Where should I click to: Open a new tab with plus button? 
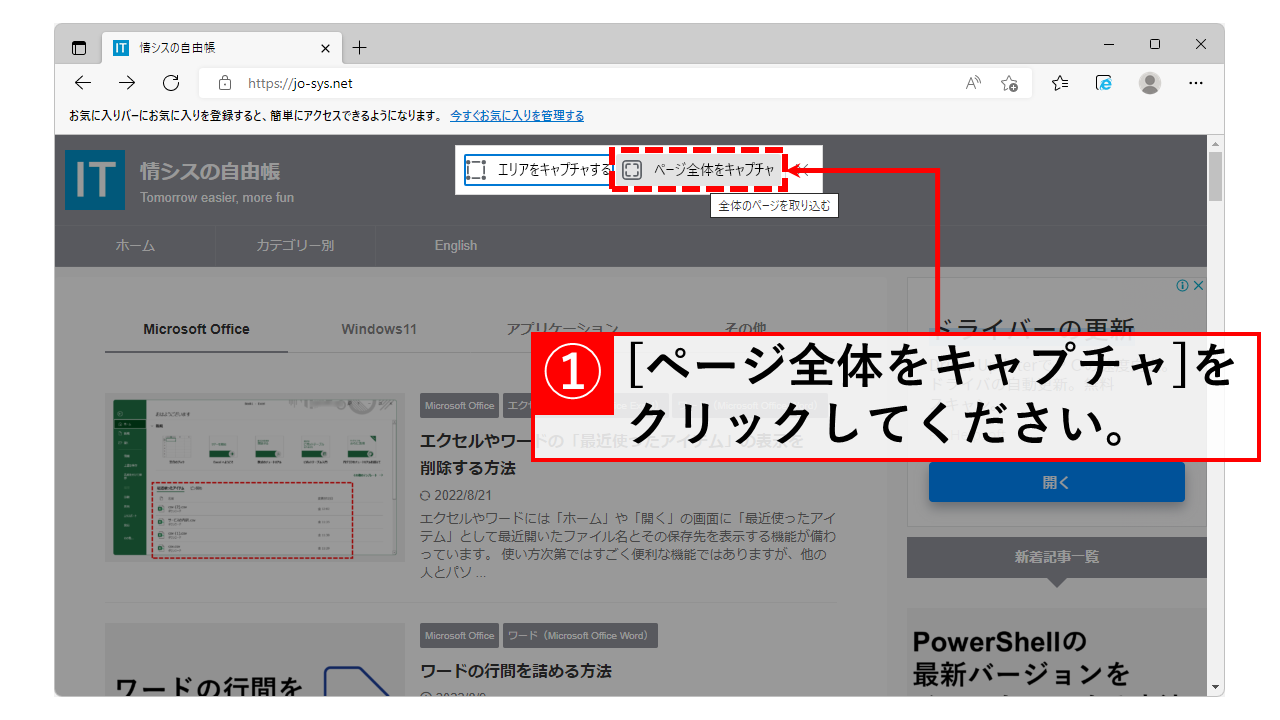click(x=360, y=48)
